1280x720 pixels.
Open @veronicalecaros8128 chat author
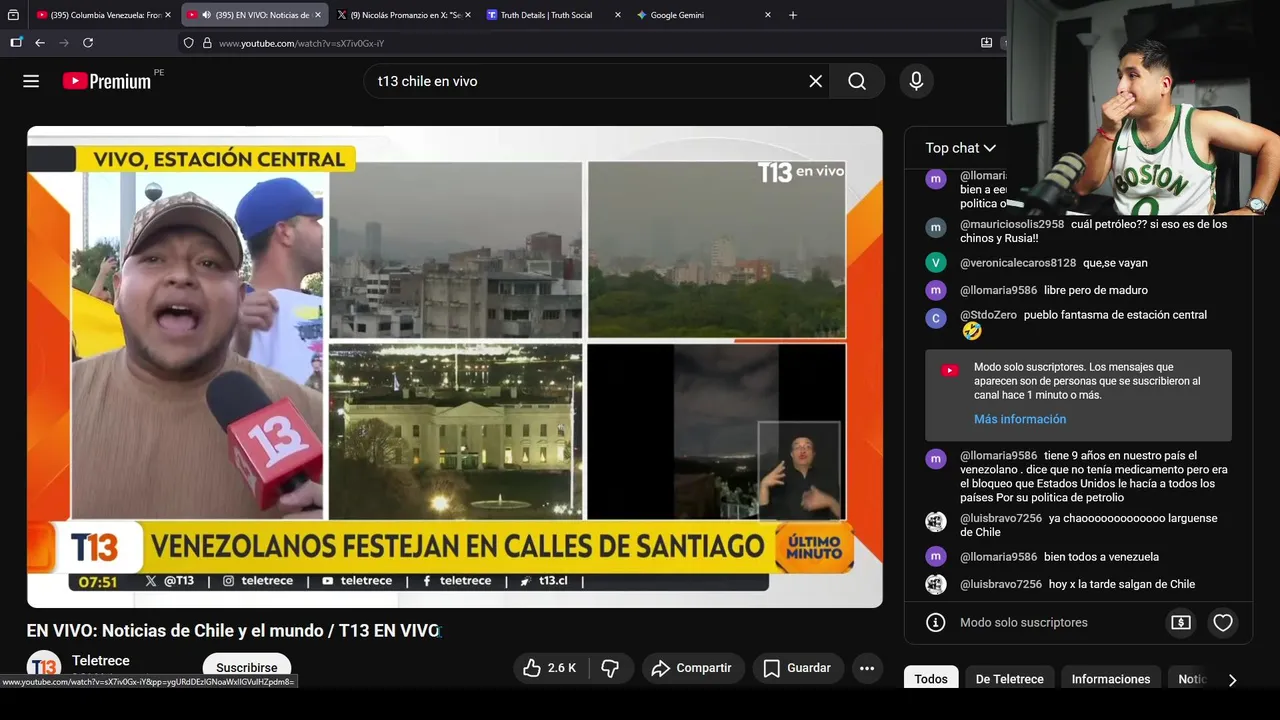pos(1018,263)
